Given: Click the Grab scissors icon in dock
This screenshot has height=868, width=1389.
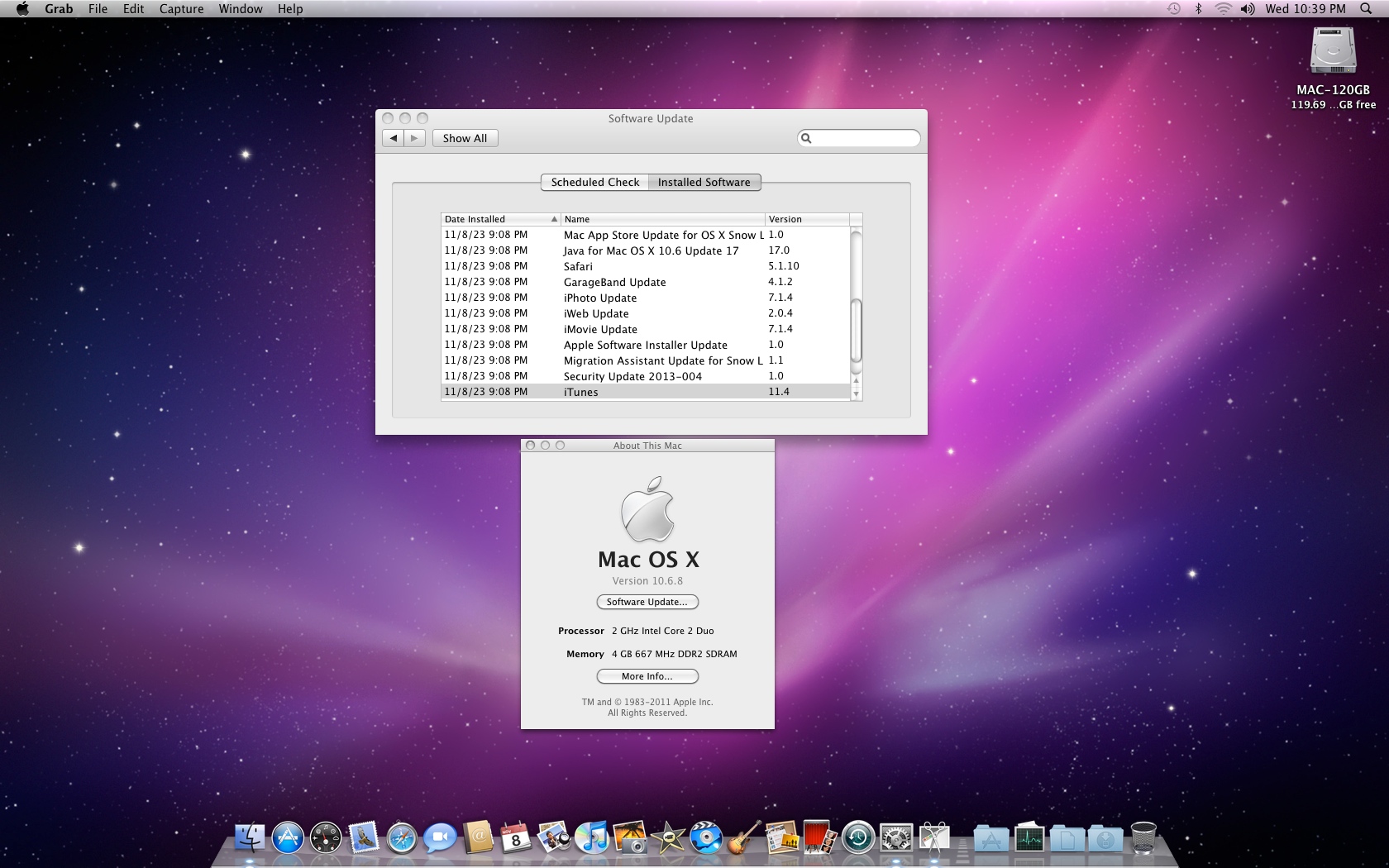Looking at the screenshot, I should pyautogui.click(x=934, y=837).
